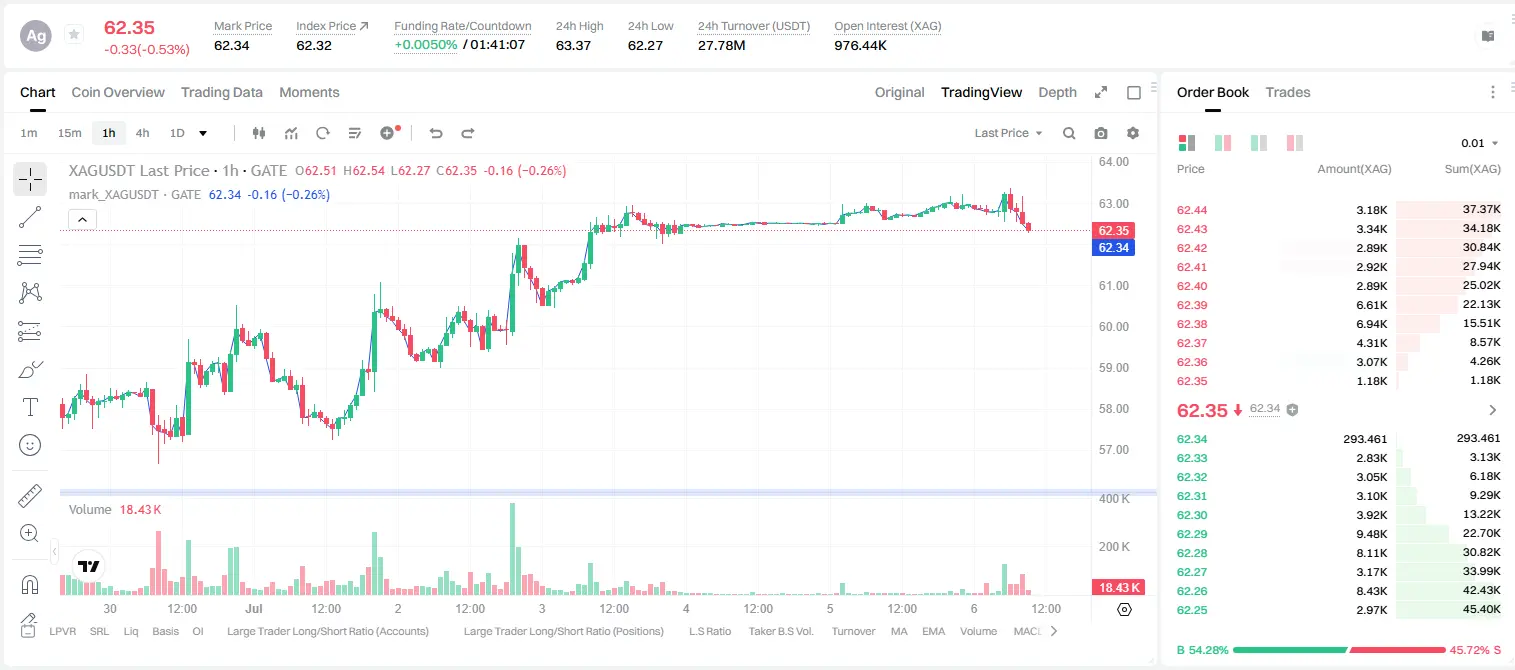The height and width of the screenshot is (670, 1515).
Task: Click the 62.34 mark price chart label
Action: [1114, 248]
